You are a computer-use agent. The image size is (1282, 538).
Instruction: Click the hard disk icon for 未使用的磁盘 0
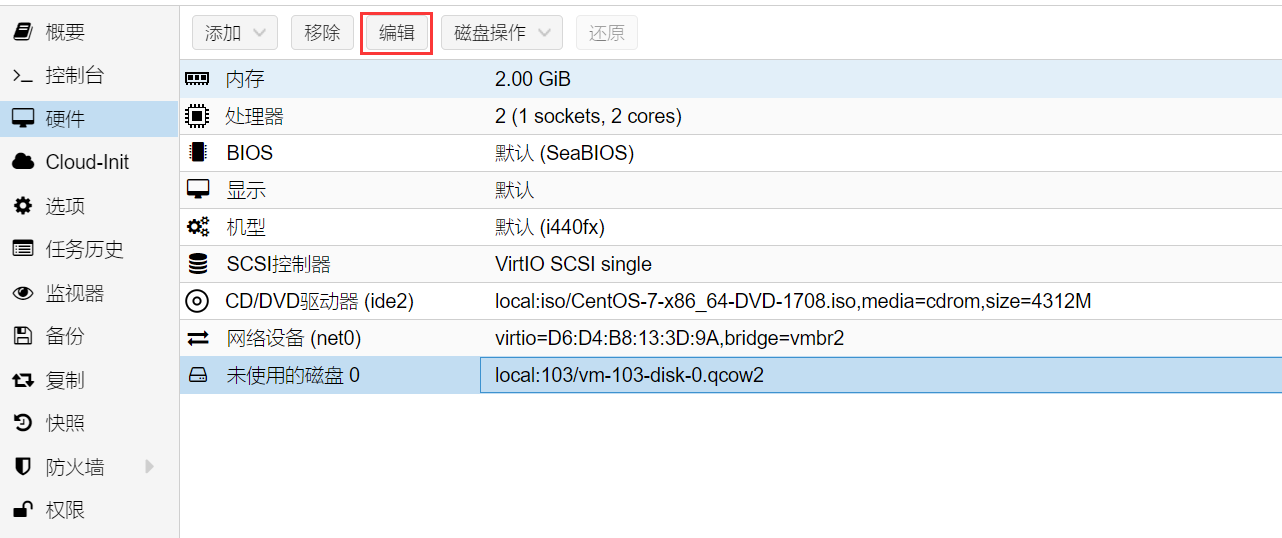198,376
